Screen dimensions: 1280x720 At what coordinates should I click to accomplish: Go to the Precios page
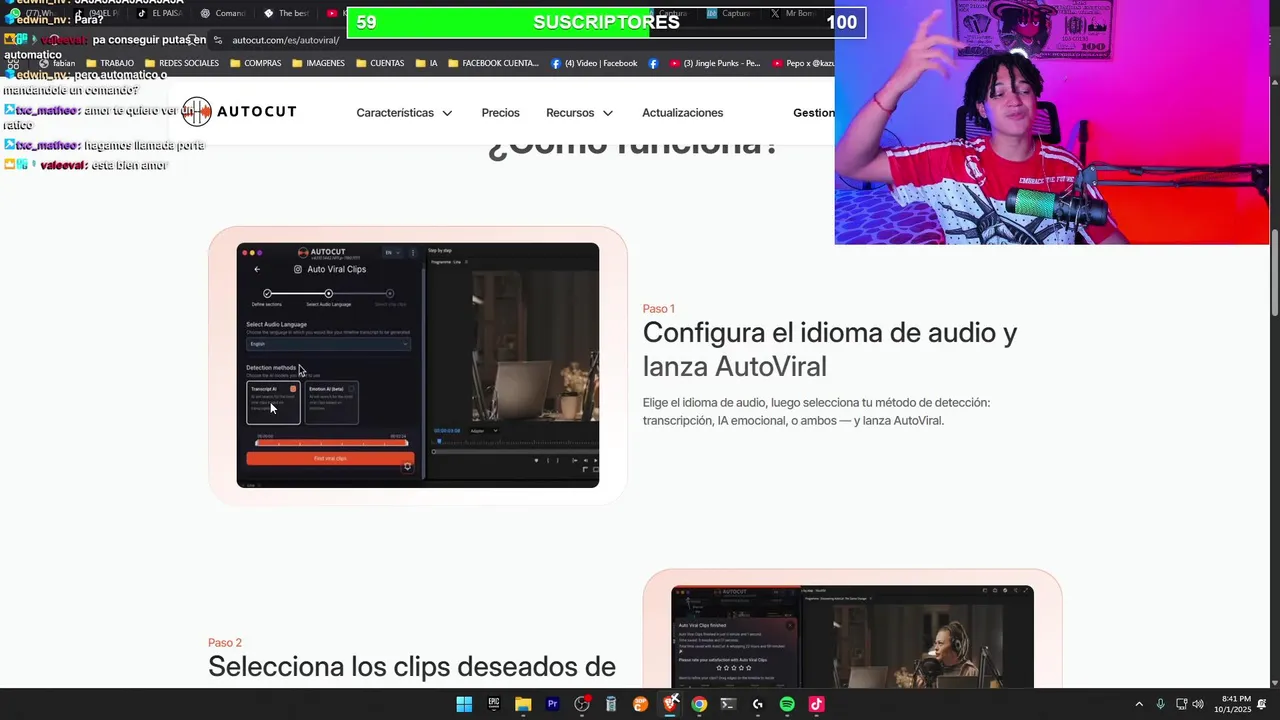pyautogui.click(x=500, y=113)
